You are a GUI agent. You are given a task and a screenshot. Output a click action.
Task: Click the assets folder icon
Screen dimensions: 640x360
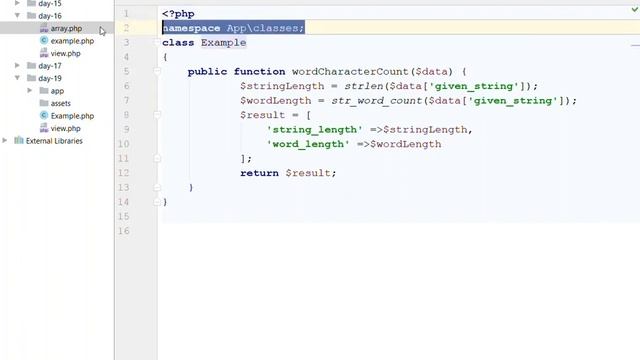pos(44,103)
